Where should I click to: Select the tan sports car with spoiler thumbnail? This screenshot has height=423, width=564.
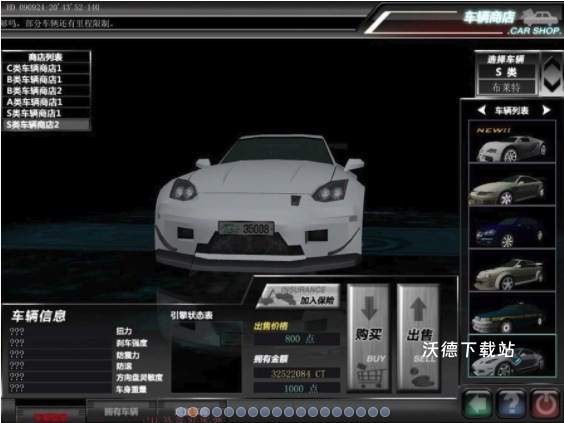[512, 270]
